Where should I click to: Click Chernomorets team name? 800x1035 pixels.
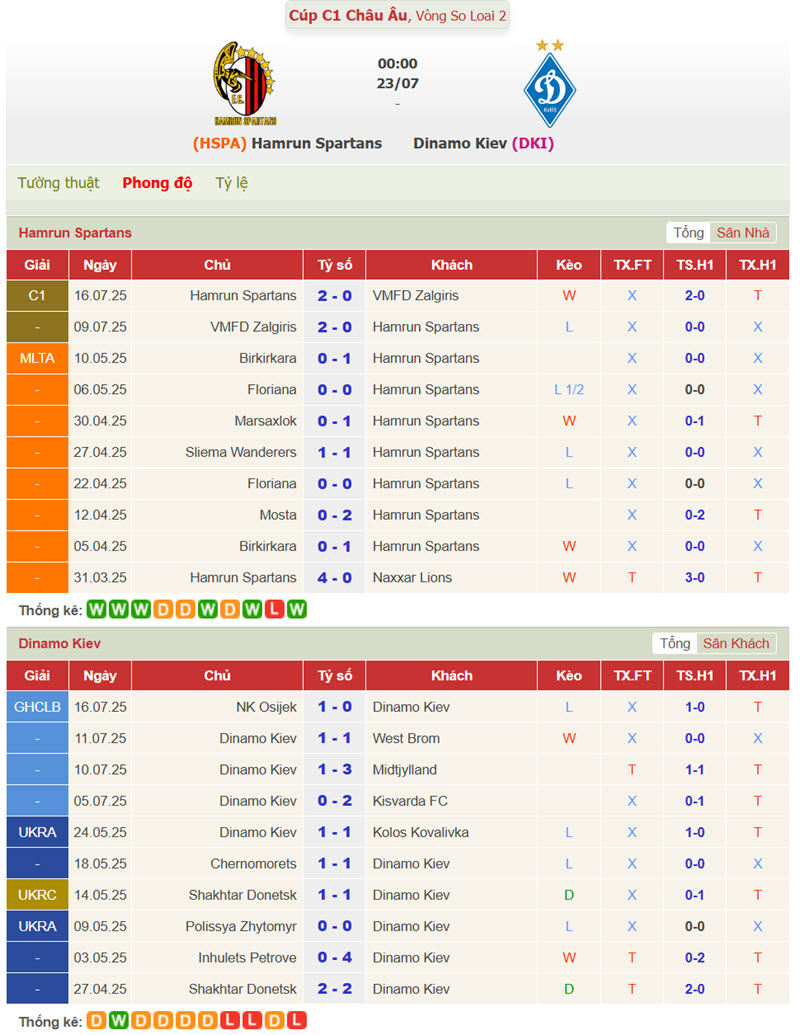click(253, 863)
